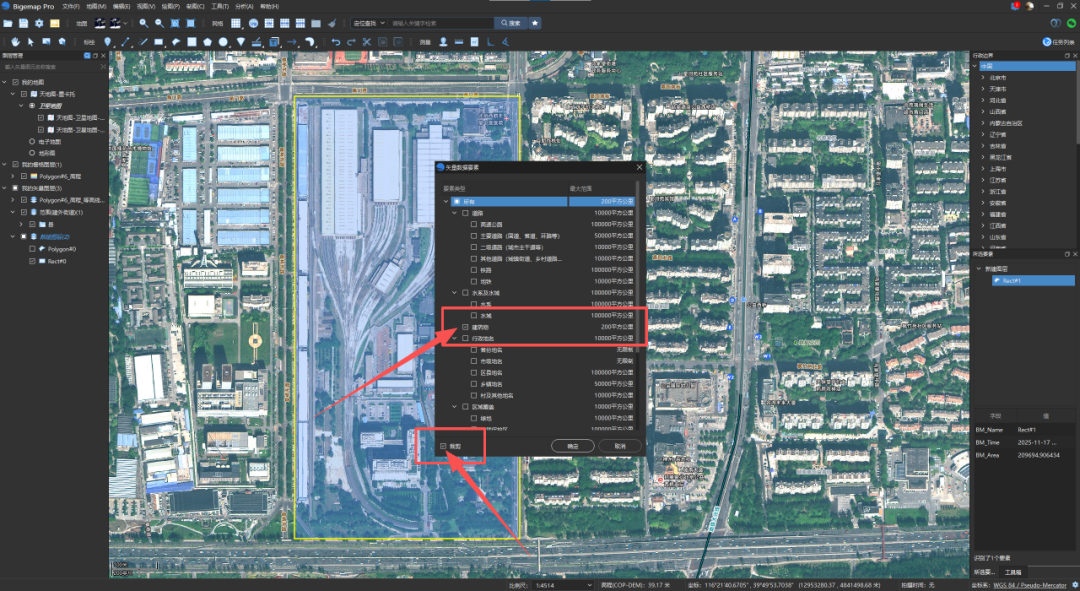Click the grid table icon after 网格
Image resolution: width=1080 pixels, height=591 pixels.
[236, 23]
